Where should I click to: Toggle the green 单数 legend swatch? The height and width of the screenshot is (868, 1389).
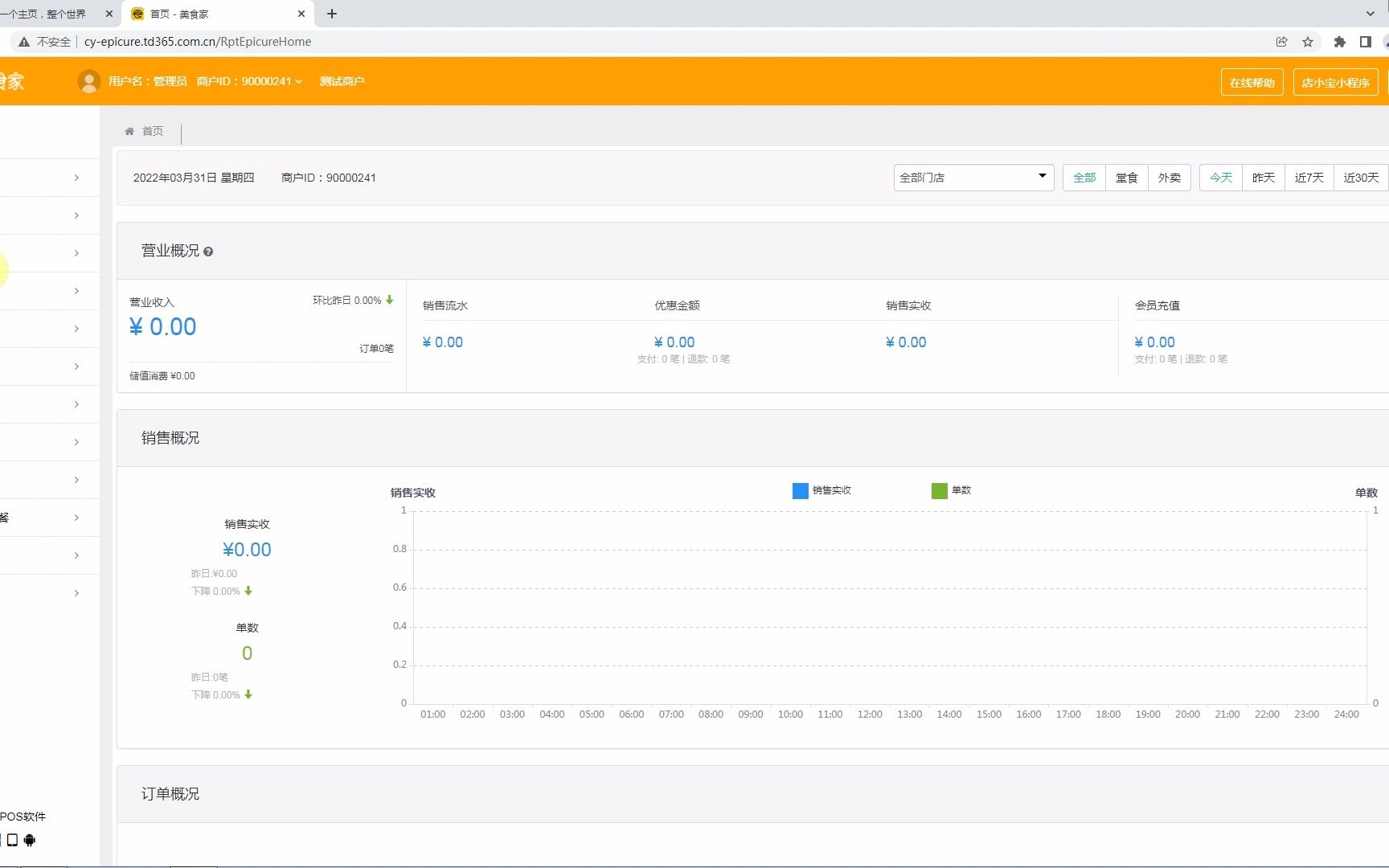point(939,490)
